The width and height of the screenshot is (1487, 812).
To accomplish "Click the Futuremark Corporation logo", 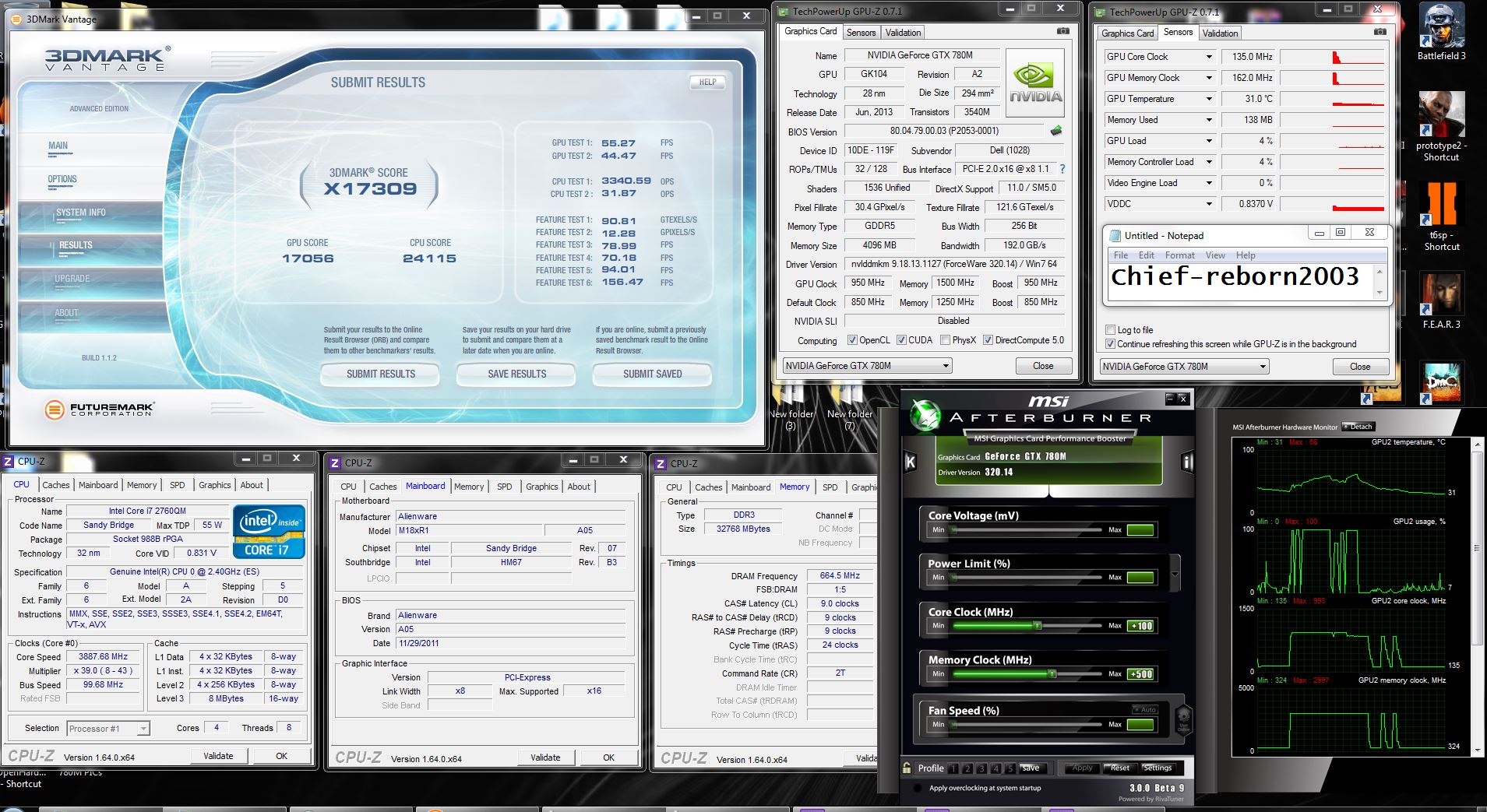I will pos(100,409).
